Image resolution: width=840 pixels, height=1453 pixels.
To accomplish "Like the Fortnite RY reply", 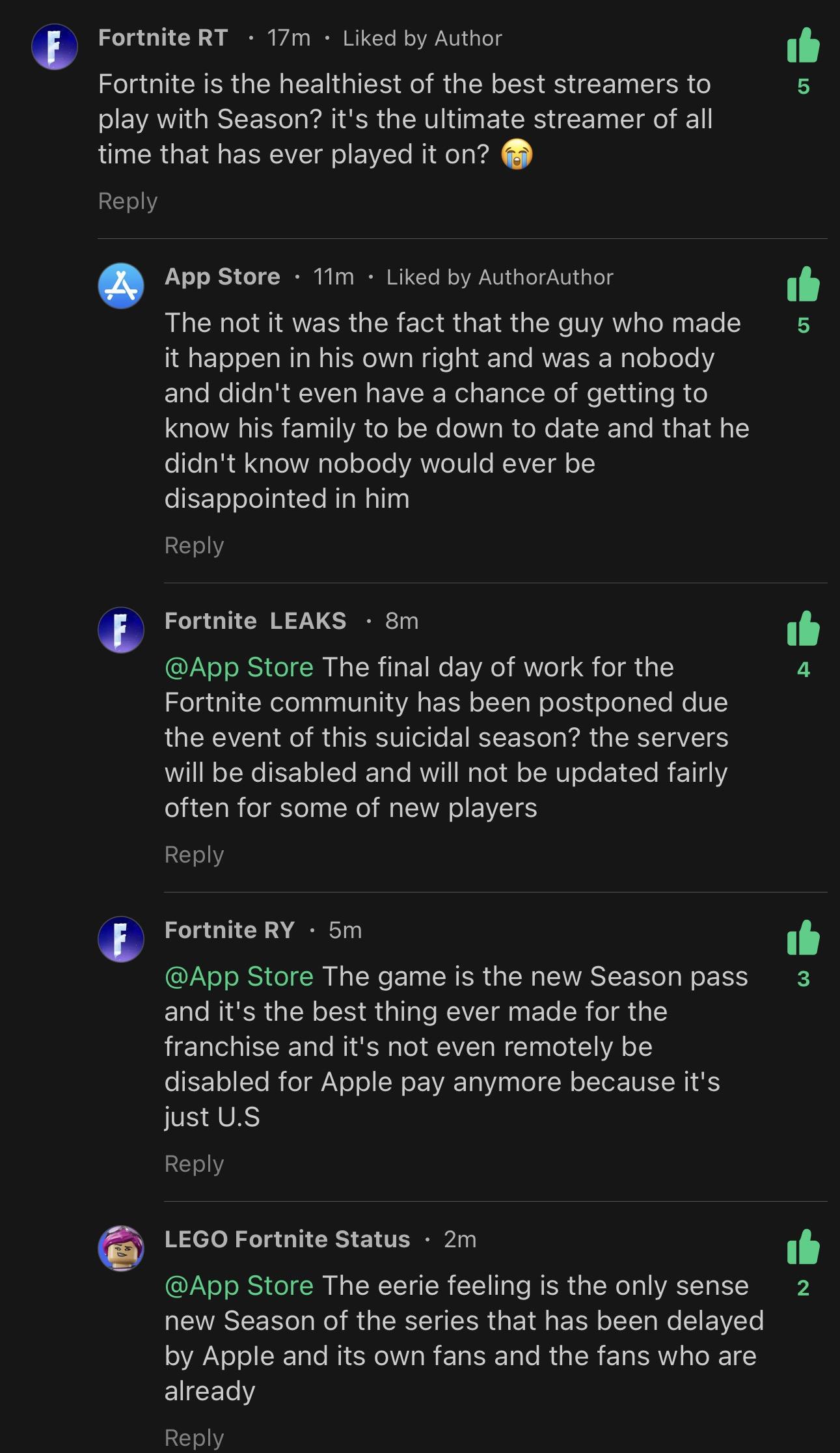I will tap(803, 938).
